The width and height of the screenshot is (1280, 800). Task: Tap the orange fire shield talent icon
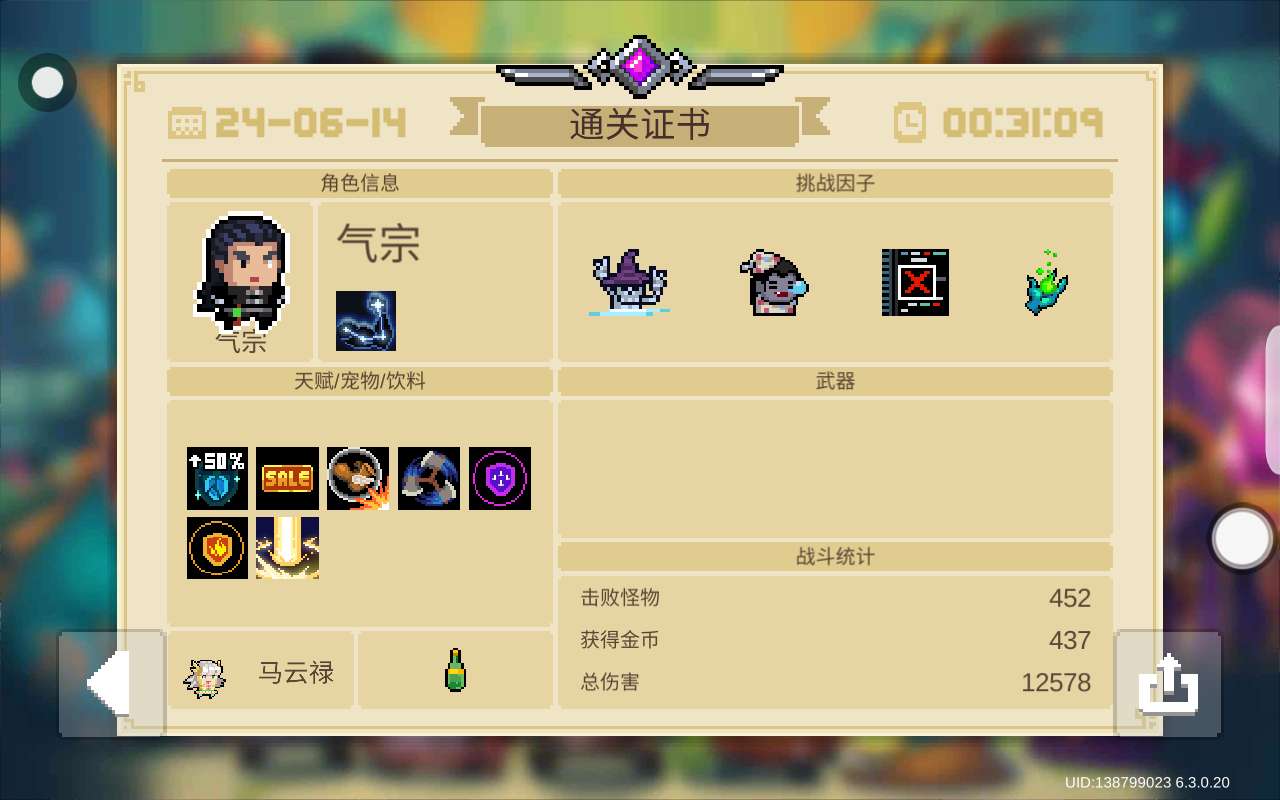[x=217, y=548]
